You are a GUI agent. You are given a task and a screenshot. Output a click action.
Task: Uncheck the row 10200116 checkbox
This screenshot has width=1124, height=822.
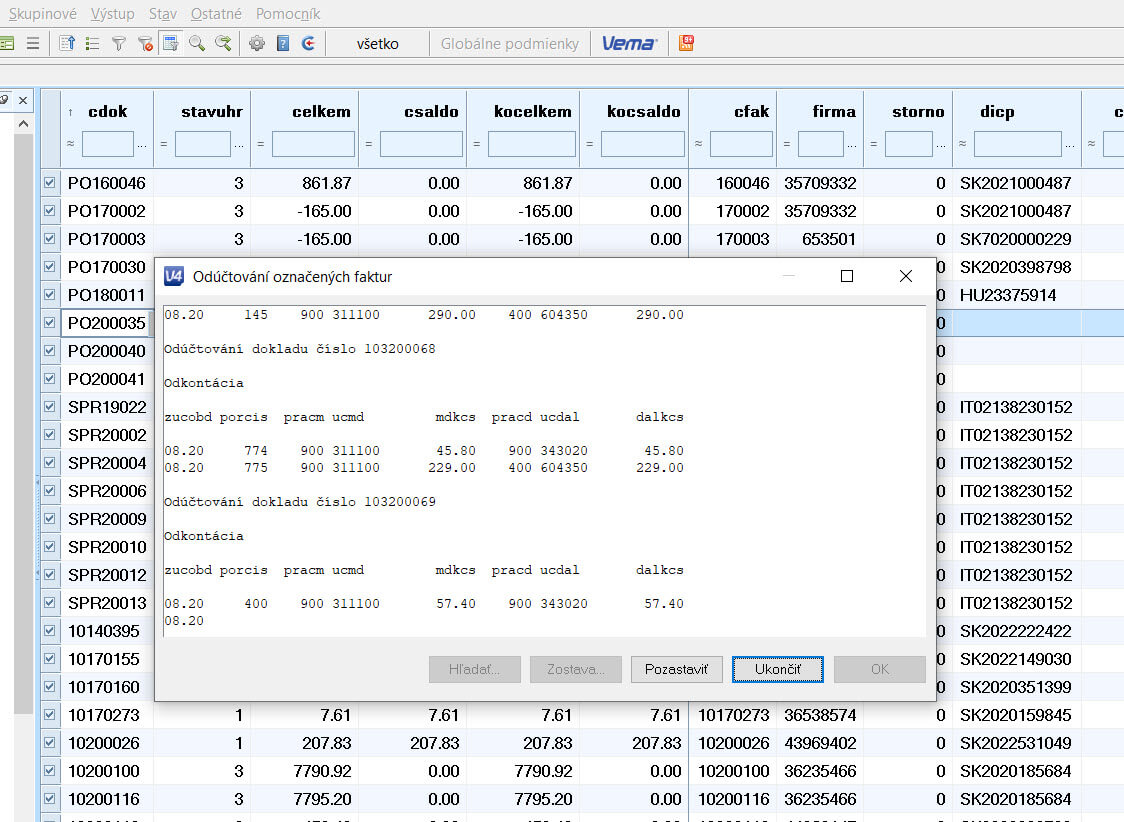click(x=49, y=798)
